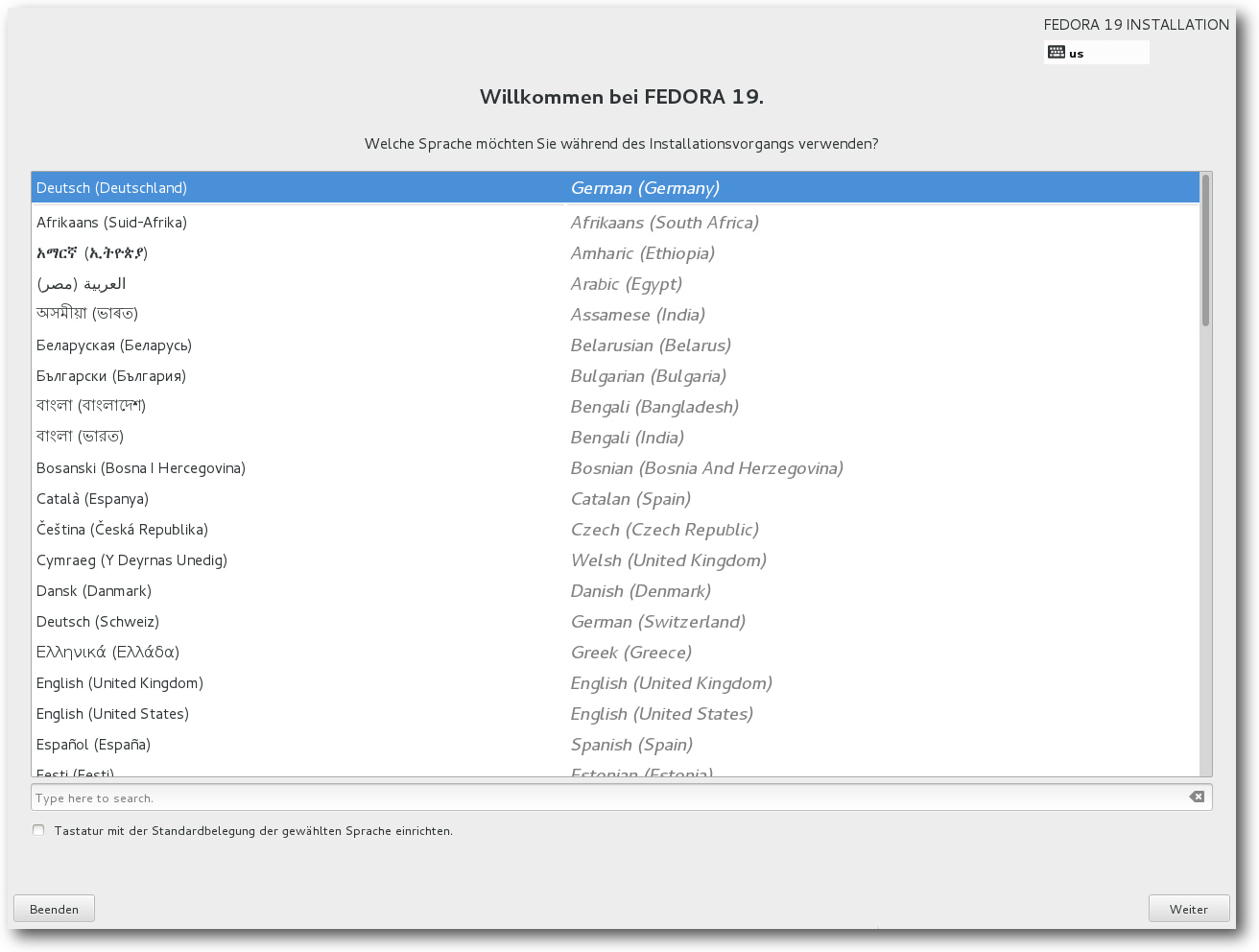
Task: Select Bosanski (Bosna I Hercegovina)
Action: pos(615,468)
